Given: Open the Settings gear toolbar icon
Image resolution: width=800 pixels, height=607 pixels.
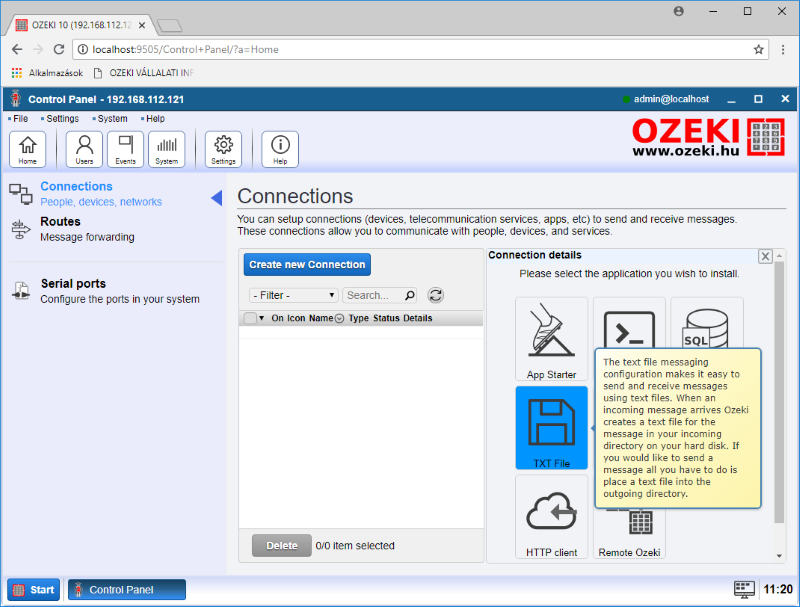Looking at the screenshot, I should coord(223,149).
